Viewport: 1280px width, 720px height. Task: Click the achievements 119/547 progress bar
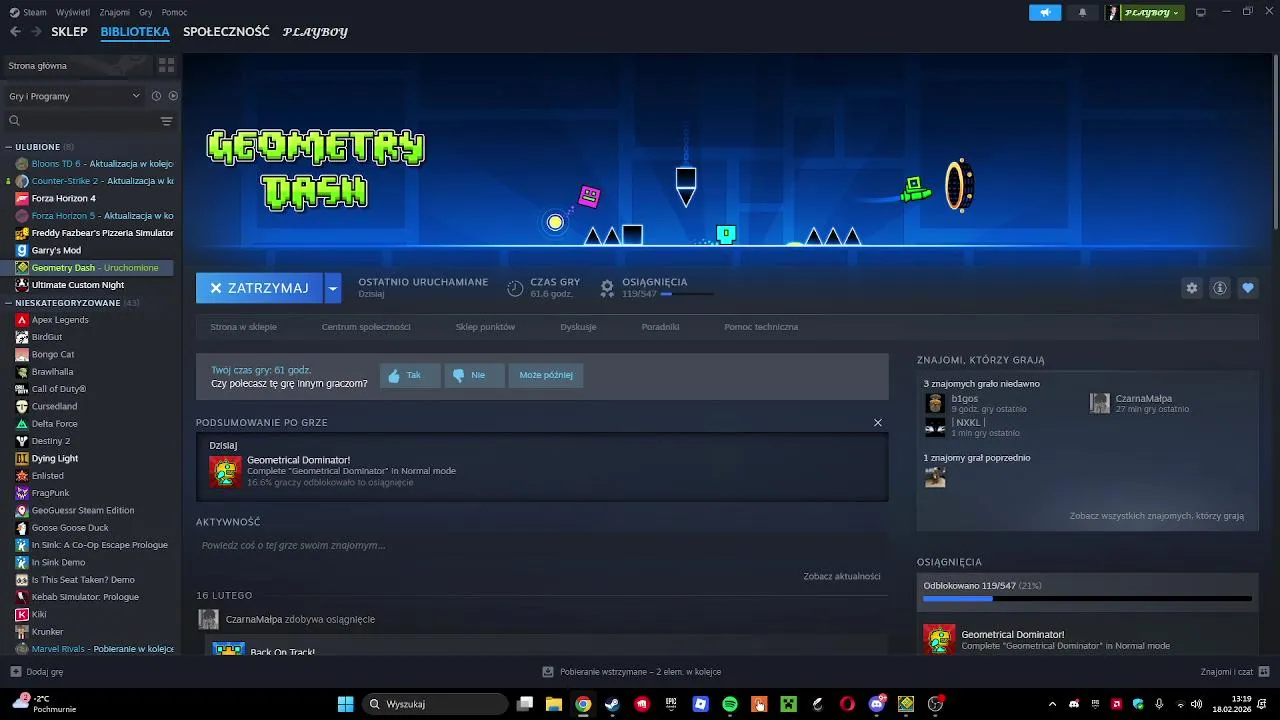click(x=1087, y=599)
